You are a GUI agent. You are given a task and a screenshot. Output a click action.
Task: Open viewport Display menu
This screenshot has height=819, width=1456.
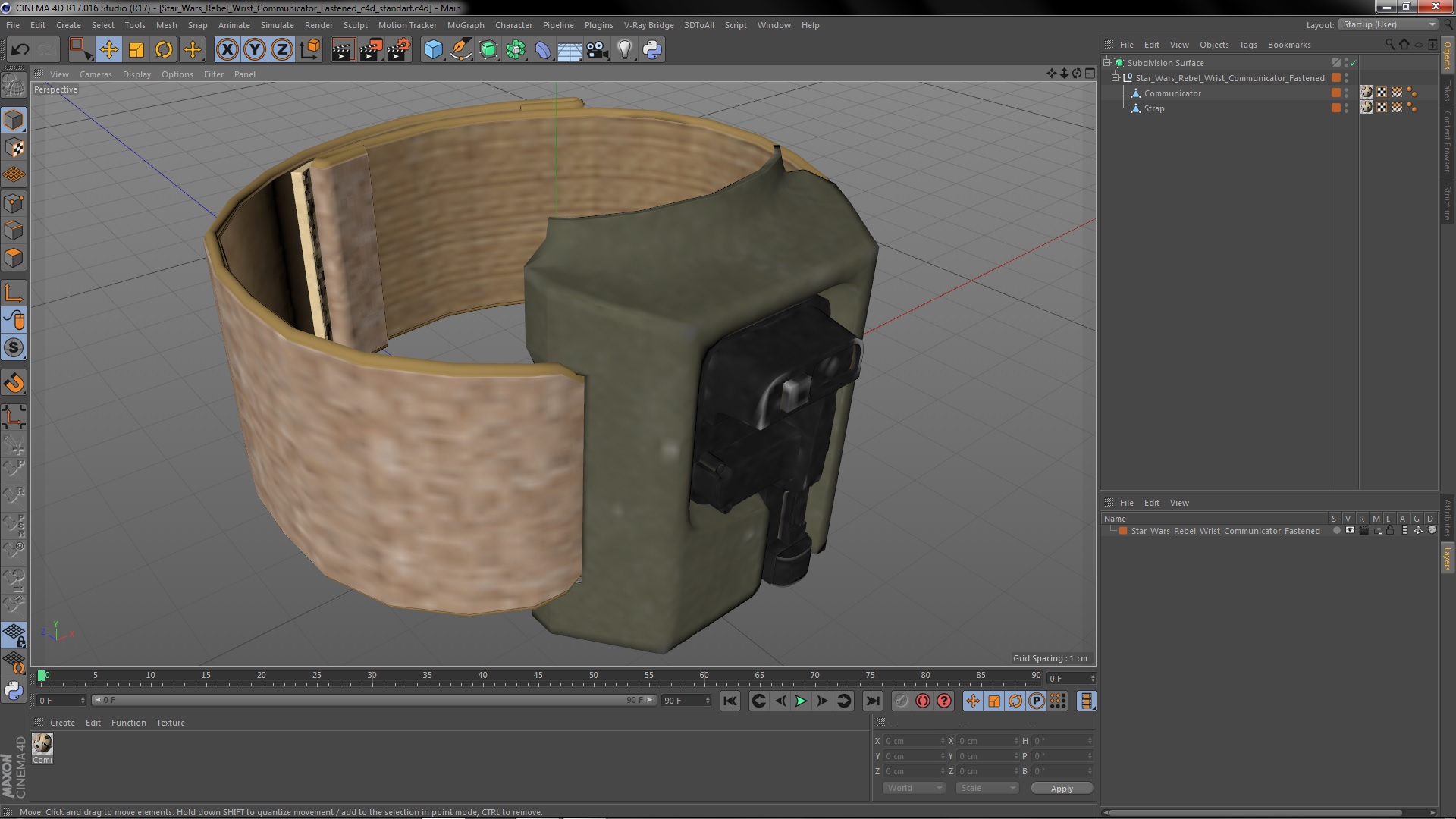[136, 74]
